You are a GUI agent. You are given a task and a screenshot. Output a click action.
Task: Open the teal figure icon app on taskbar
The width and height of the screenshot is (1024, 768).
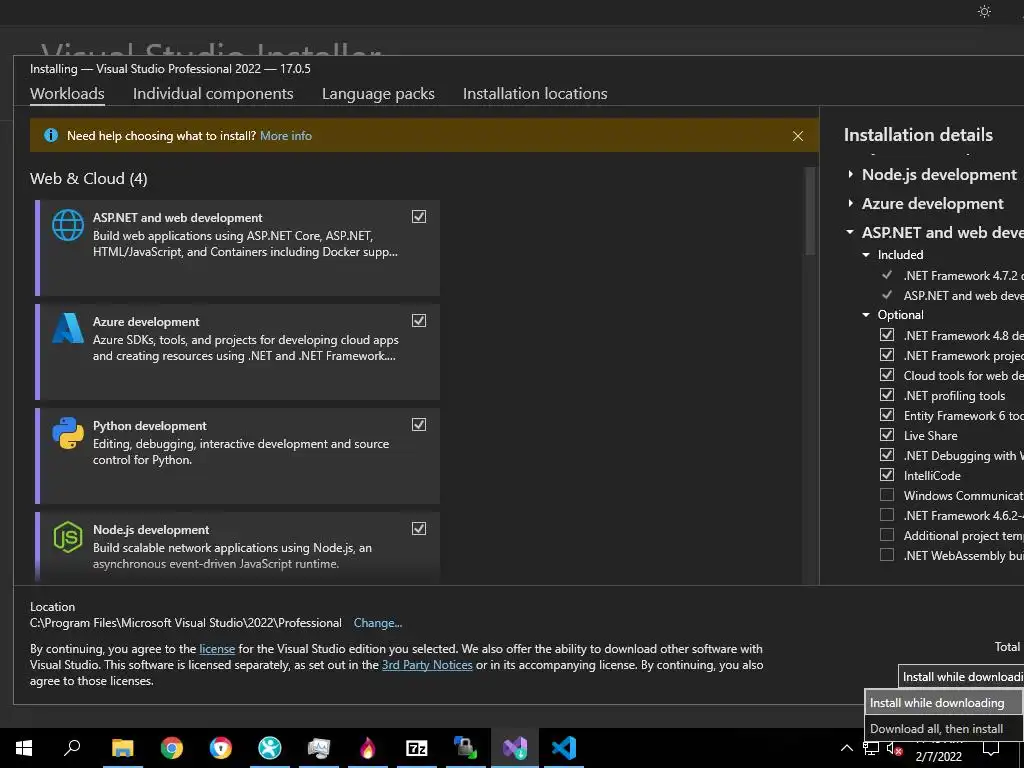coord(270,747)
